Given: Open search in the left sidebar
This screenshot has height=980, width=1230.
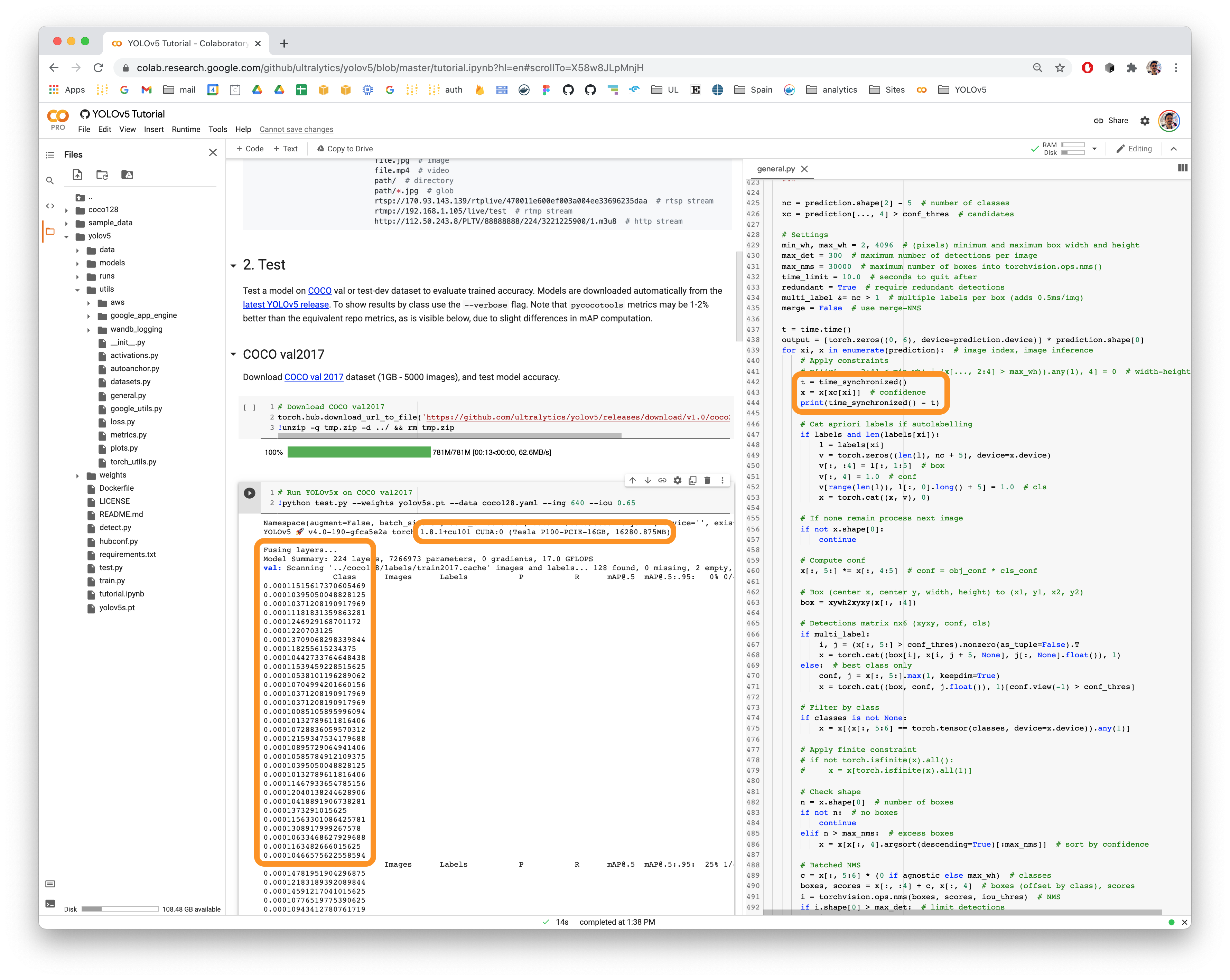Looking at the screenshot, I should coord(50,180).
